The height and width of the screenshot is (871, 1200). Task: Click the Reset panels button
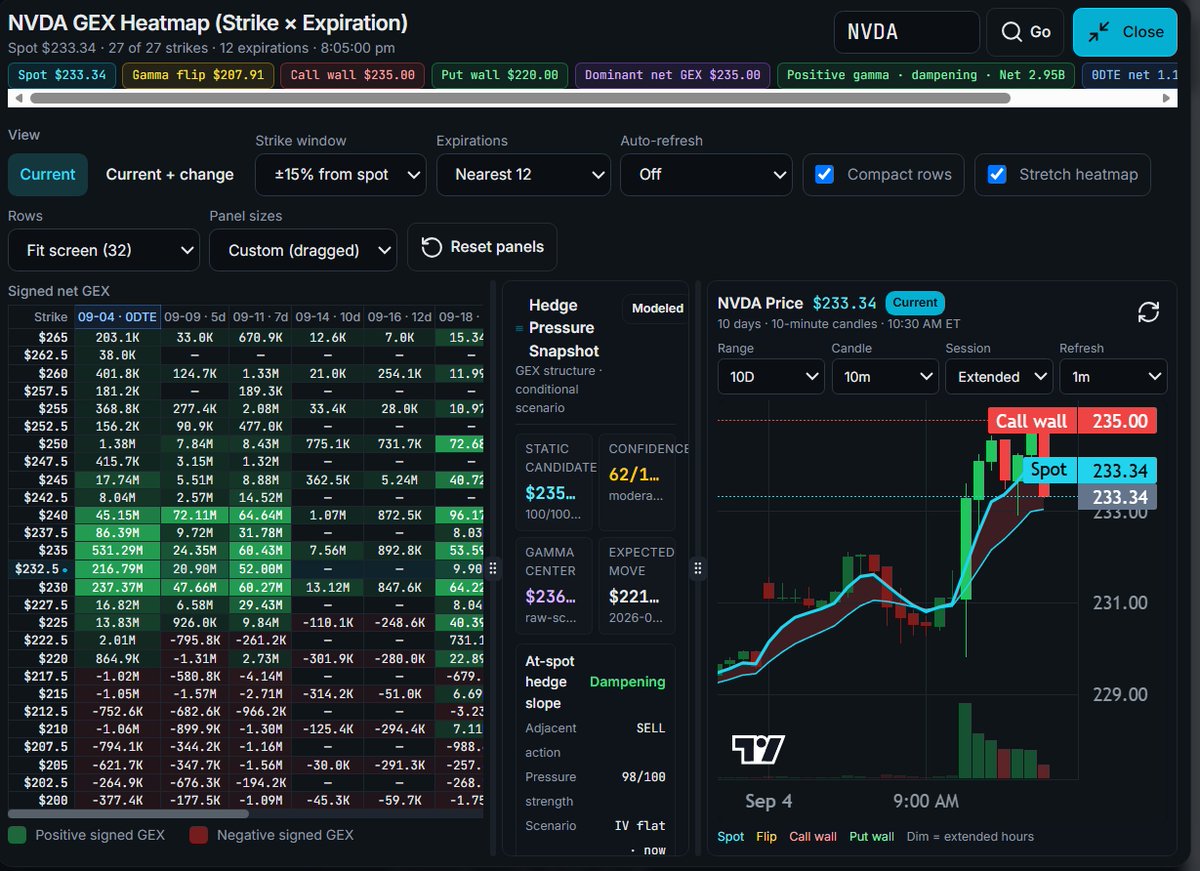482,247
